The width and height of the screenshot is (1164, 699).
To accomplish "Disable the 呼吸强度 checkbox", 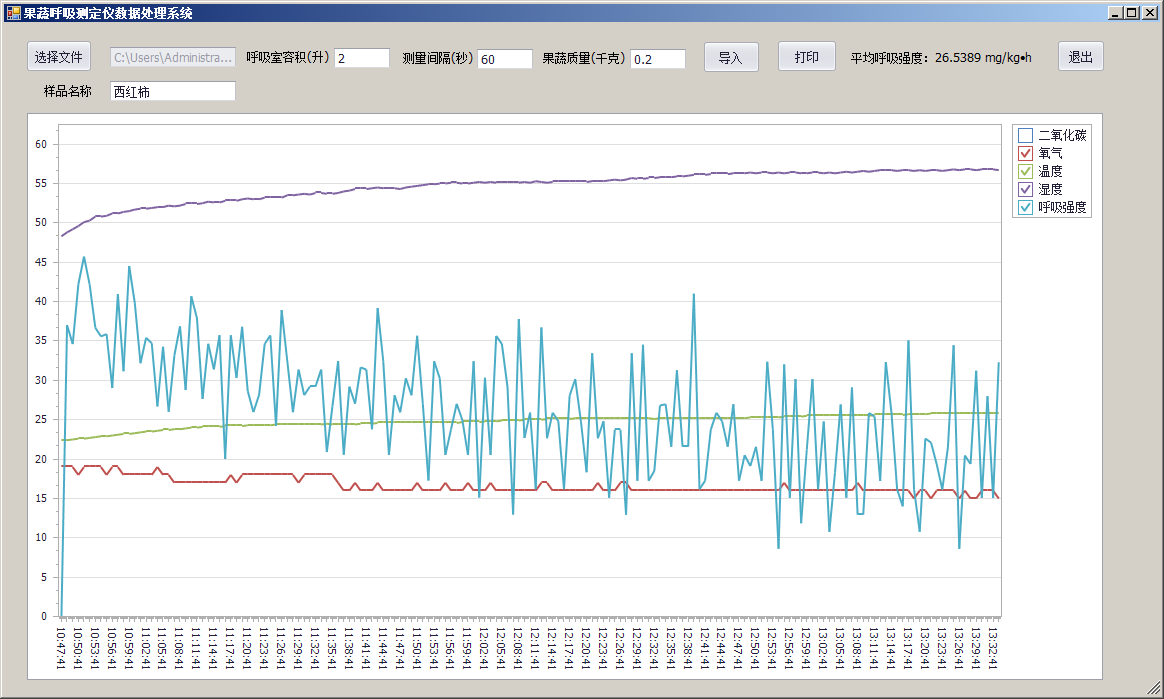I will point(1025,207).
